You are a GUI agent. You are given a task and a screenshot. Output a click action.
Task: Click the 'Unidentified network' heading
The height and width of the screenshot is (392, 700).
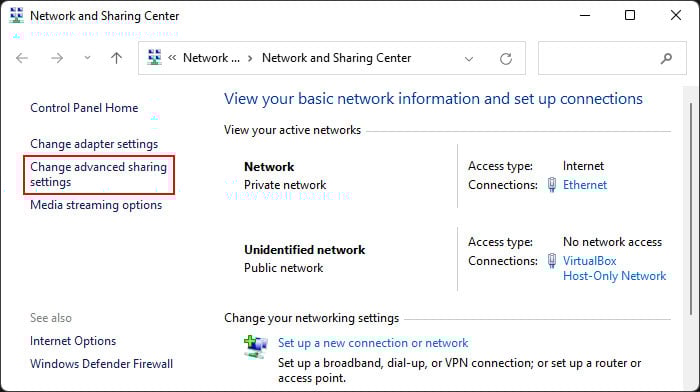click(x=304, y=250)
